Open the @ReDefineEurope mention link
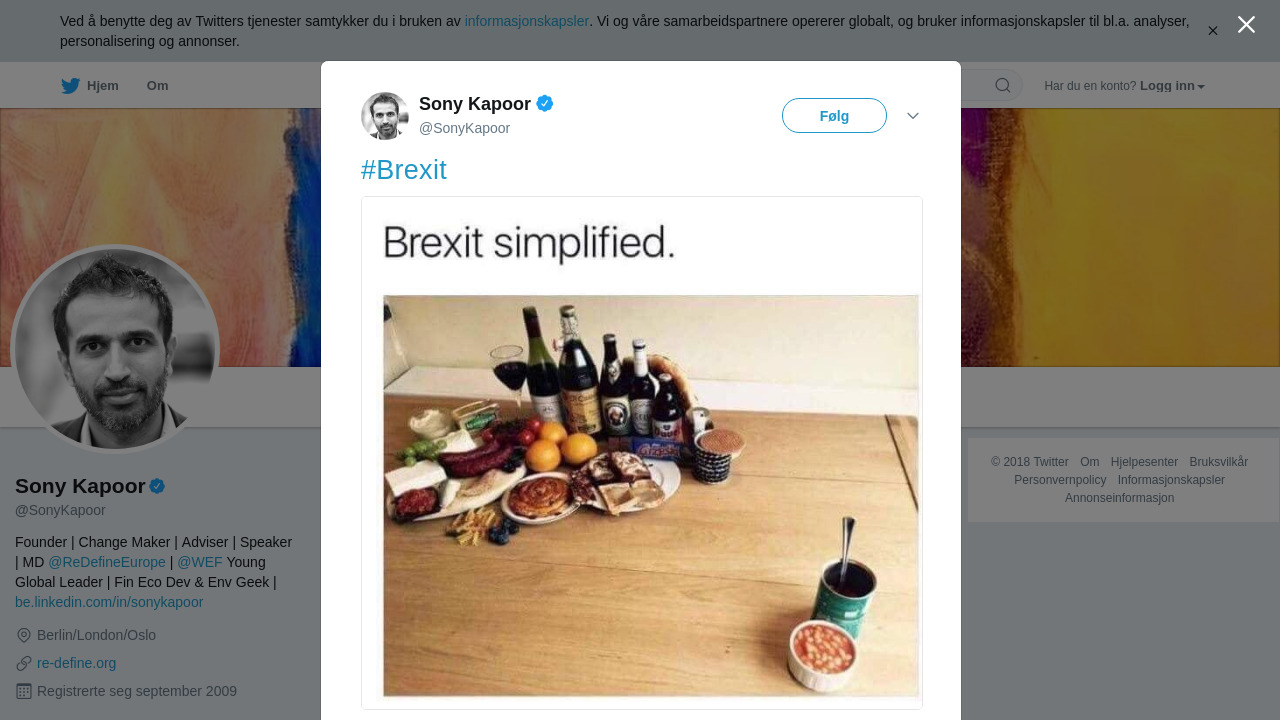Image resolution: width=1280 pixels, height=720 pixels. coord(107,562)
